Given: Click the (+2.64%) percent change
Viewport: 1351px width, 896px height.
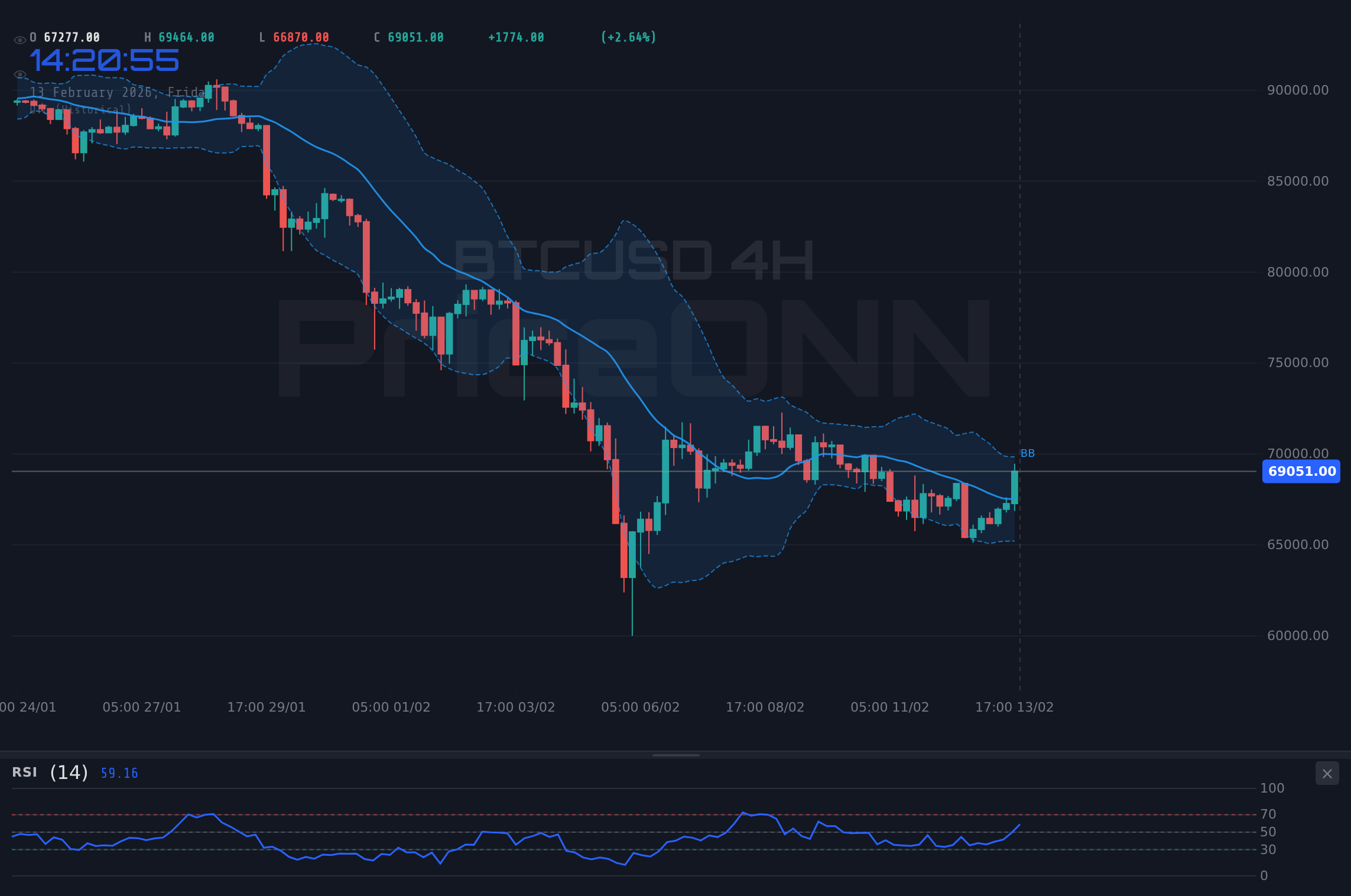Looking at the screenshot, I should [x=628, y=37].
